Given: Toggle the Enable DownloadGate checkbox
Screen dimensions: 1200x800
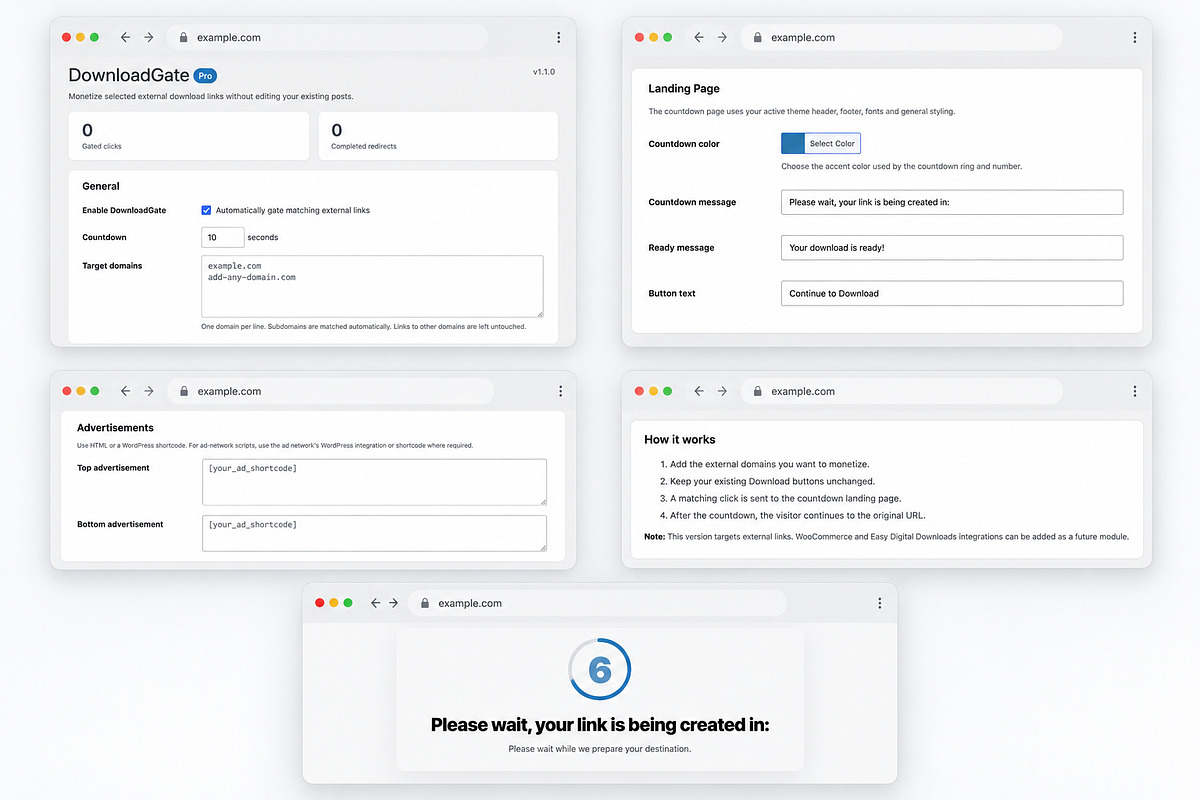Looking at the screenshot, I should click(206, 210).
